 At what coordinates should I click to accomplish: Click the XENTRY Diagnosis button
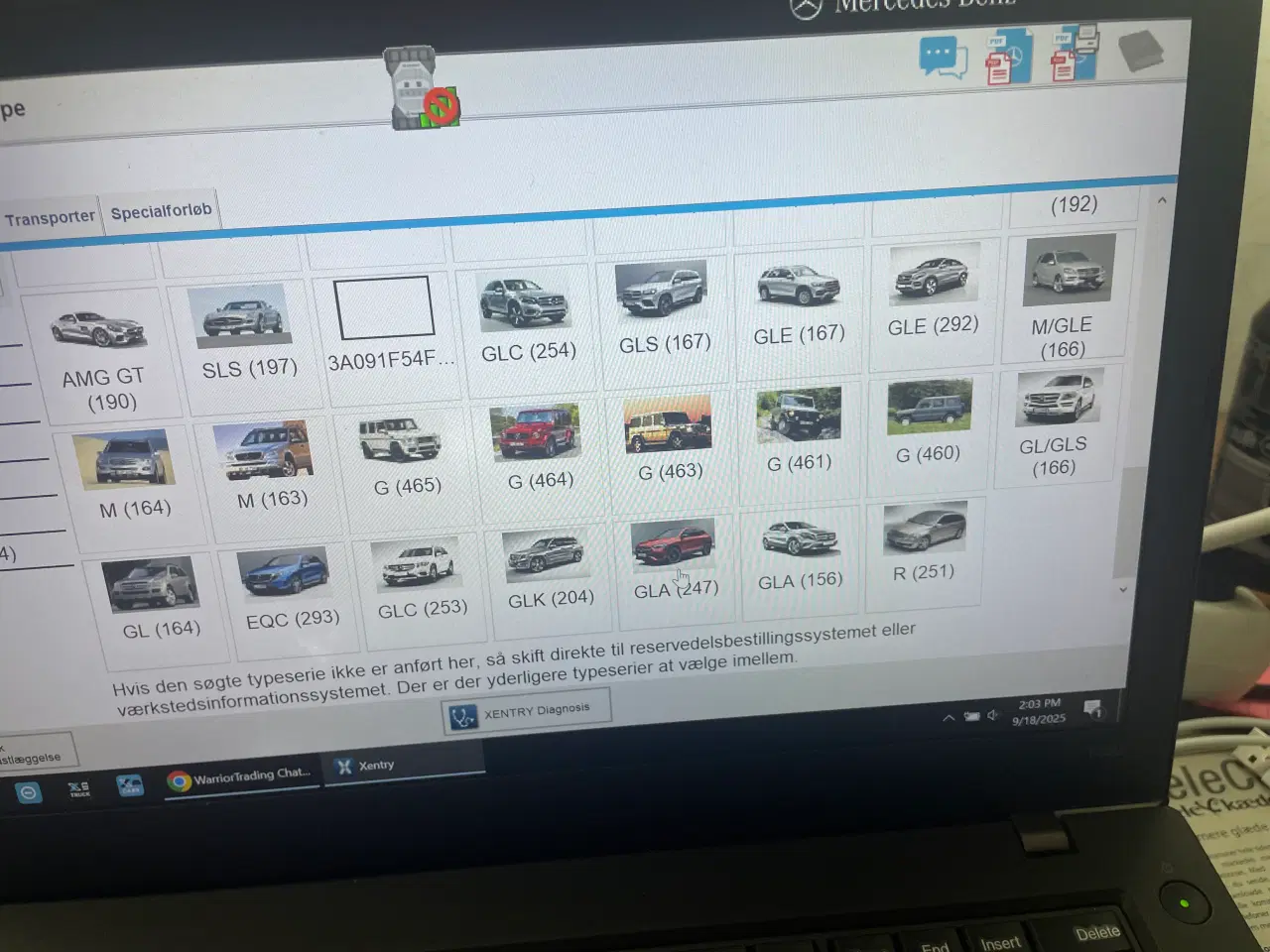pyautogui.click(x=525, y=711)
